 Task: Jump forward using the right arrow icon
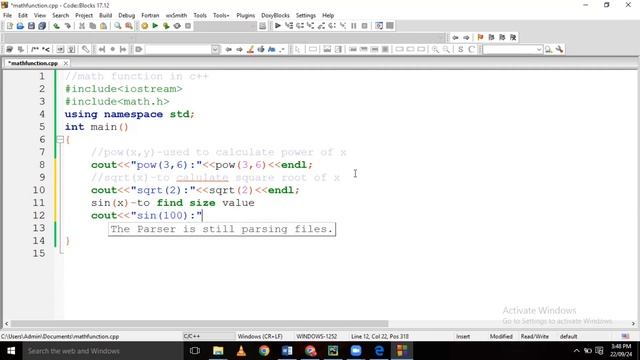(466, 38)
